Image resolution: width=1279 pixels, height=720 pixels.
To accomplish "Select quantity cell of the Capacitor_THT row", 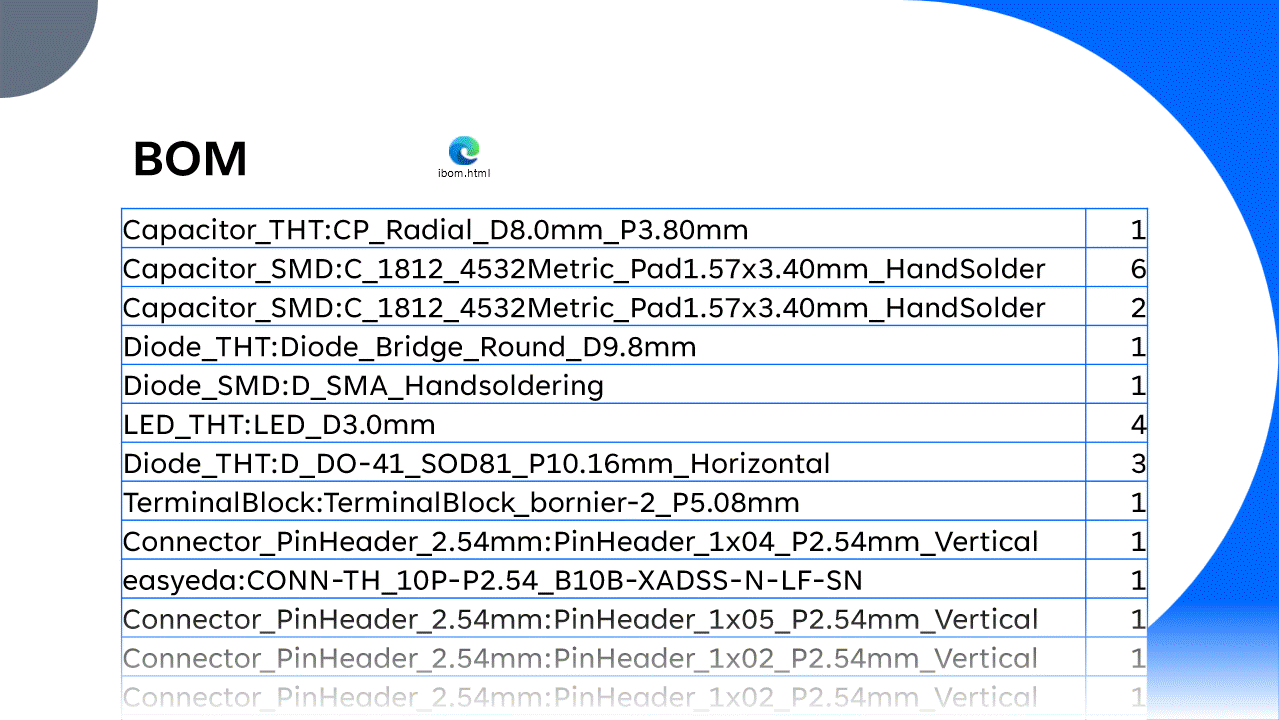I will click(1116, 230).
